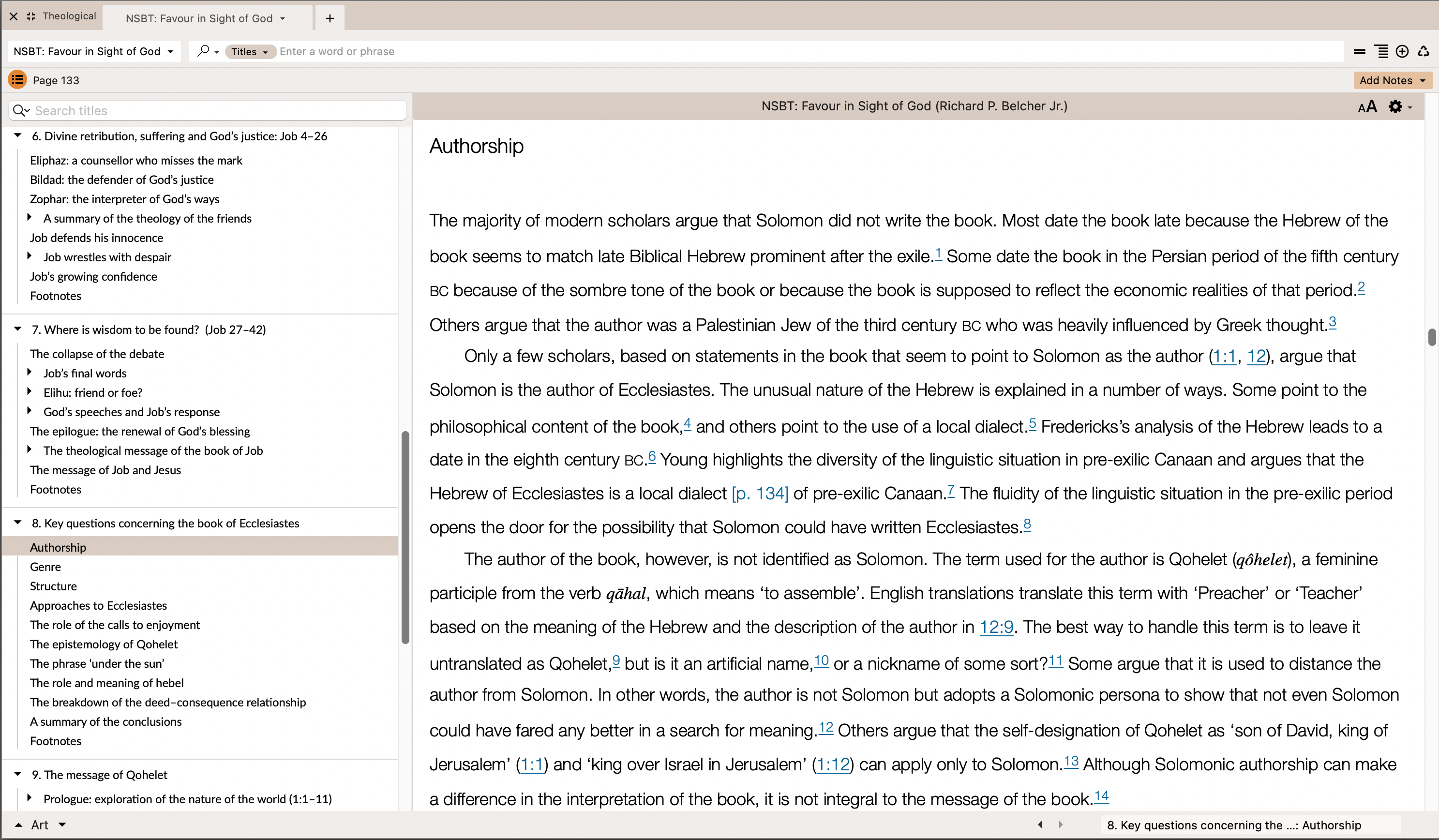
Task: Toggle the orange table of contents button
Action: pos(18,80)
